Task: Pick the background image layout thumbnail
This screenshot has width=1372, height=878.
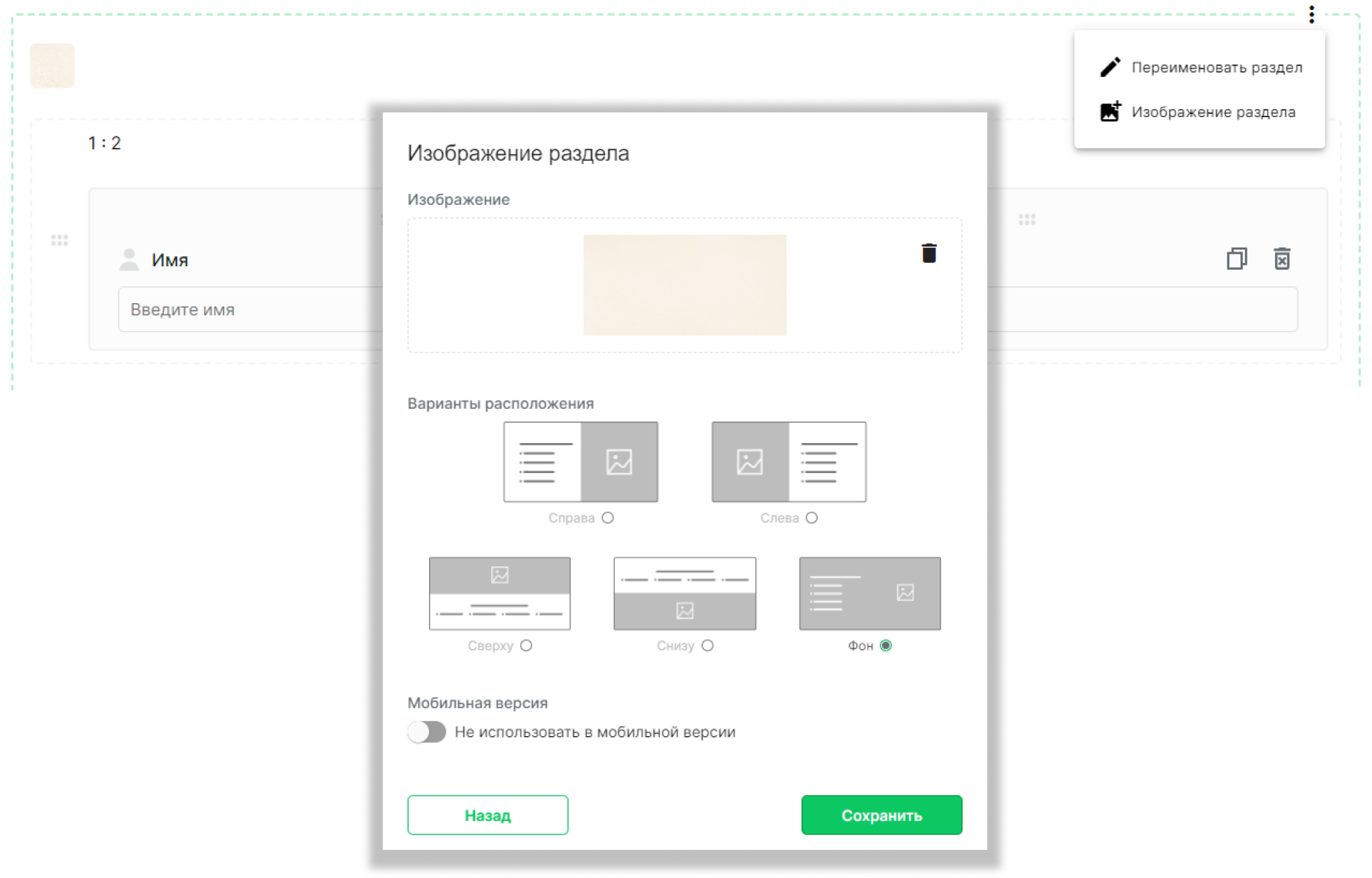Action: click(870, 594)
